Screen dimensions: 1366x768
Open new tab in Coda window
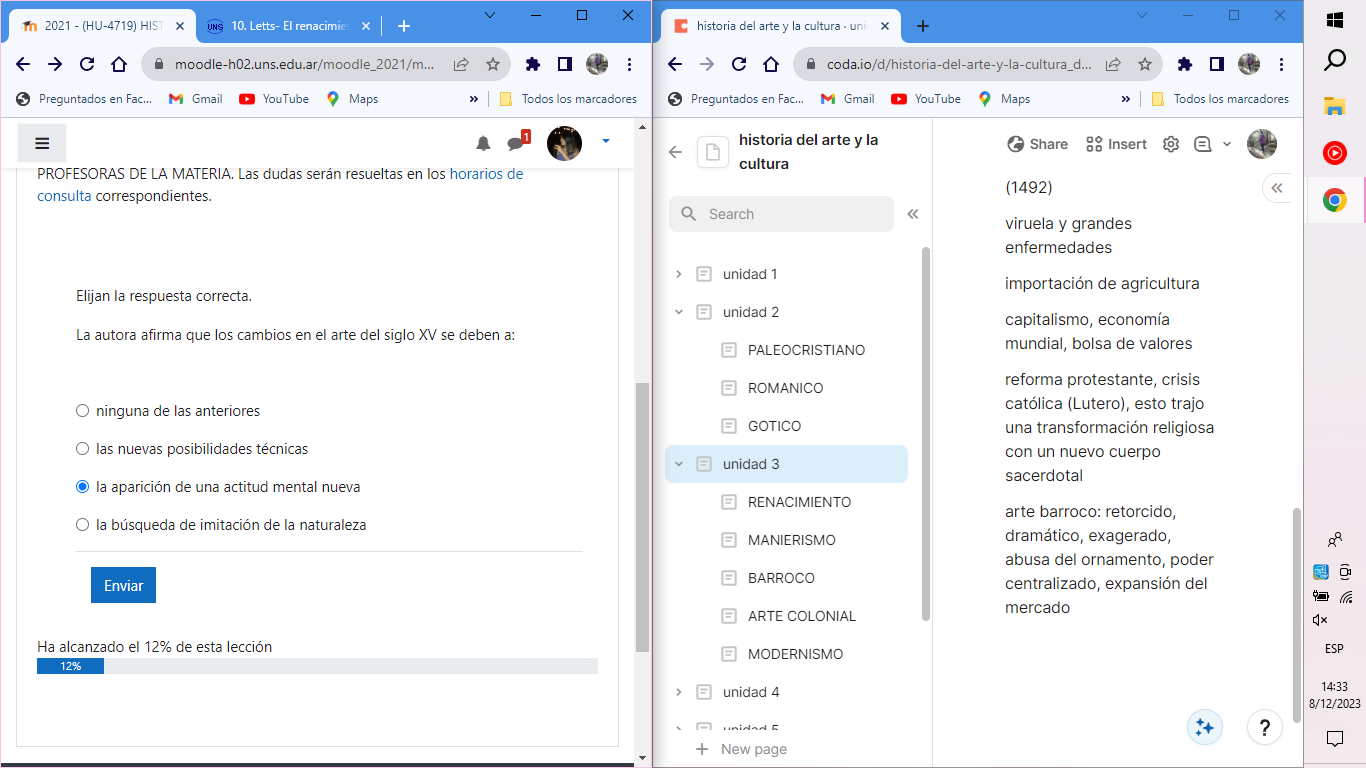923,26
